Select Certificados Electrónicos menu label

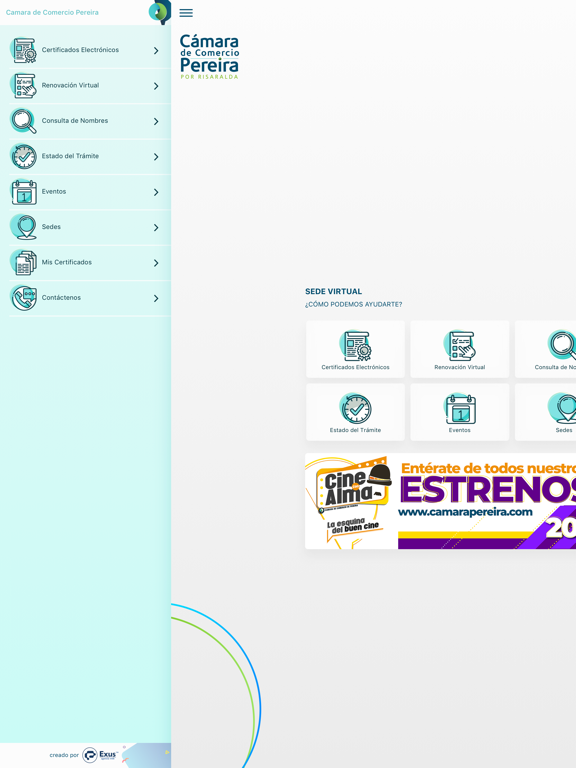80,50
